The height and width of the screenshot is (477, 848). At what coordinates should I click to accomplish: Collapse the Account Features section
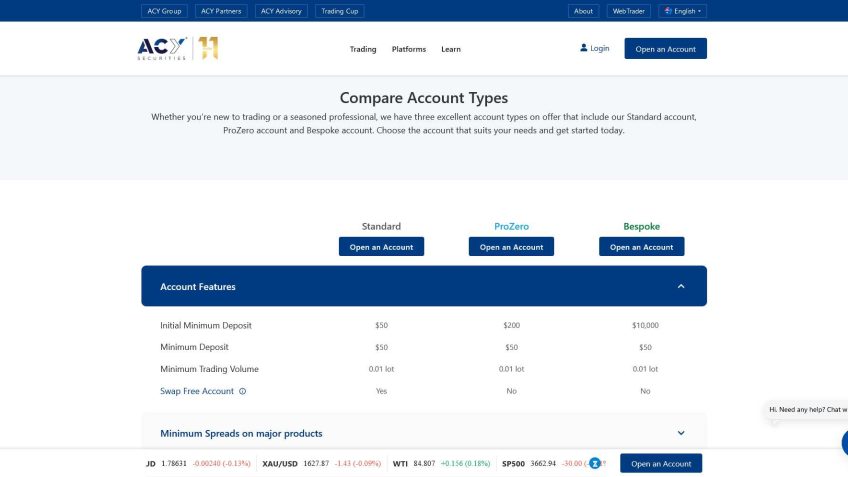click(x=681, y=286)
